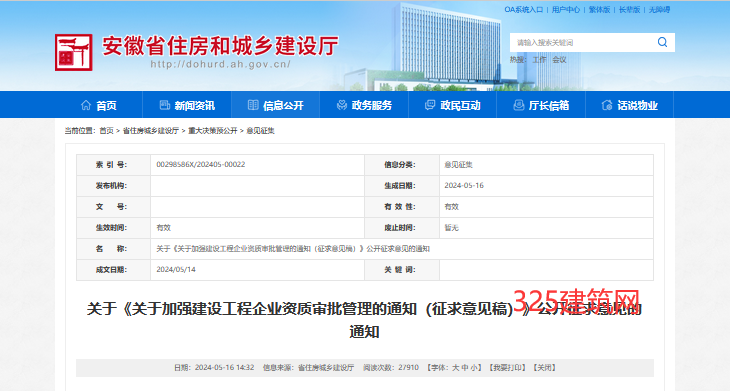Click the 关闭 close page link
This screenshot has width=730, height=391.
(x=545, y=368)
